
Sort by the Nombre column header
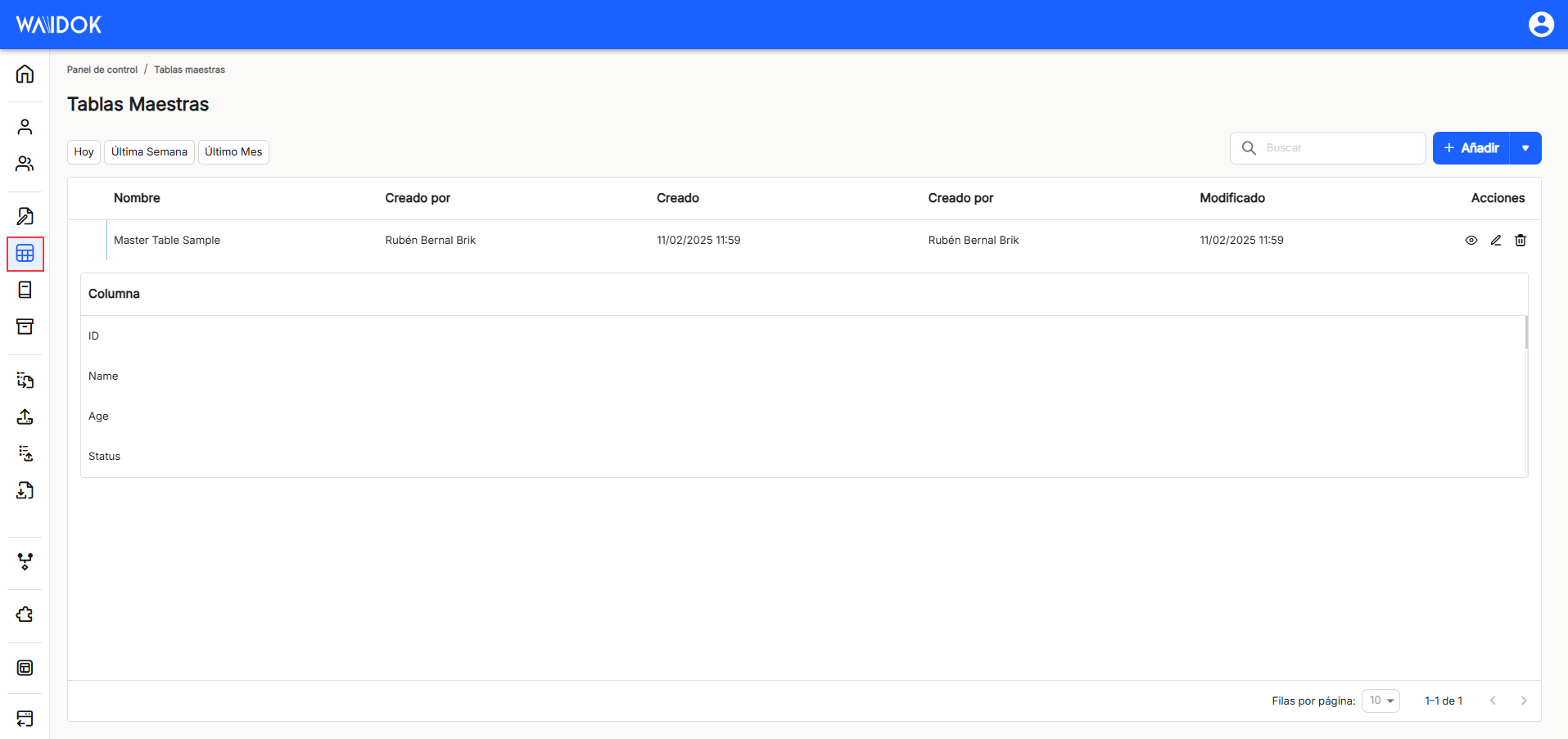point(137,198)
